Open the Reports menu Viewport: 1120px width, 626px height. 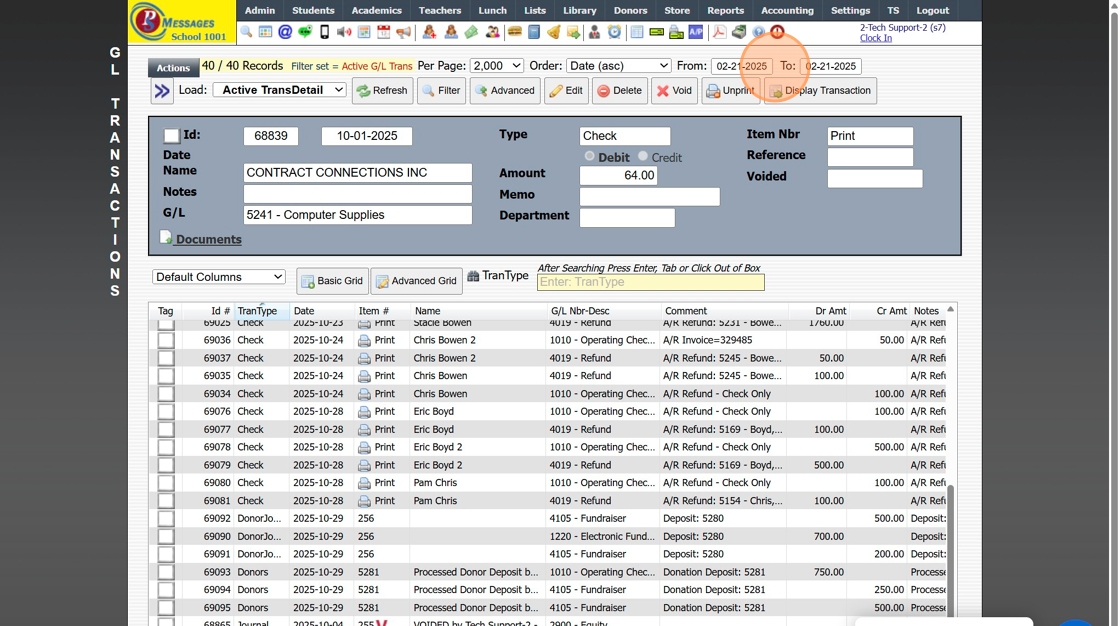click(725, 10)
